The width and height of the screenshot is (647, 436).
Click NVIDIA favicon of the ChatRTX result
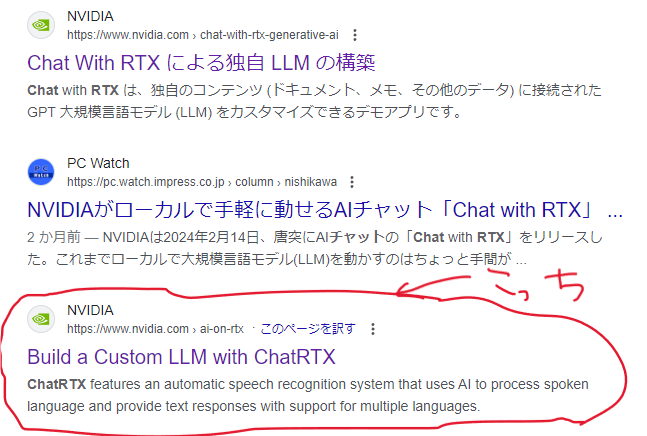click(x=41, y=319)
